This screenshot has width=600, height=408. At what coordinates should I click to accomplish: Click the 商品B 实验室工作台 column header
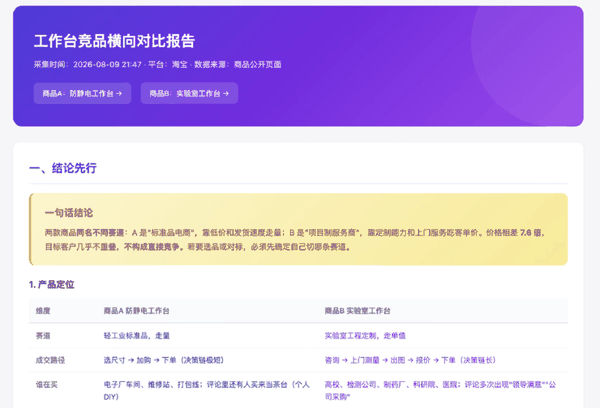[x=357, y=311]
